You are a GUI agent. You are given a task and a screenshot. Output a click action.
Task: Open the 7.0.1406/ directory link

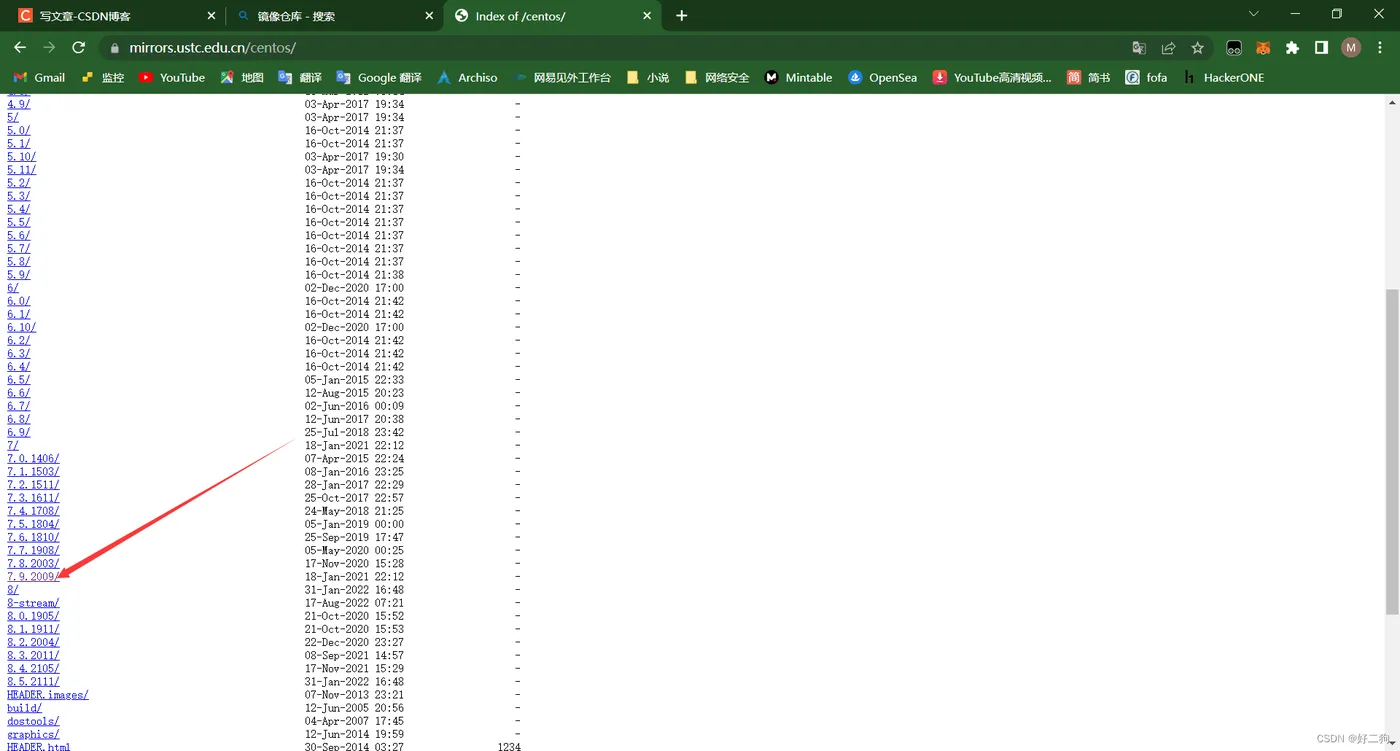[33, 459]
